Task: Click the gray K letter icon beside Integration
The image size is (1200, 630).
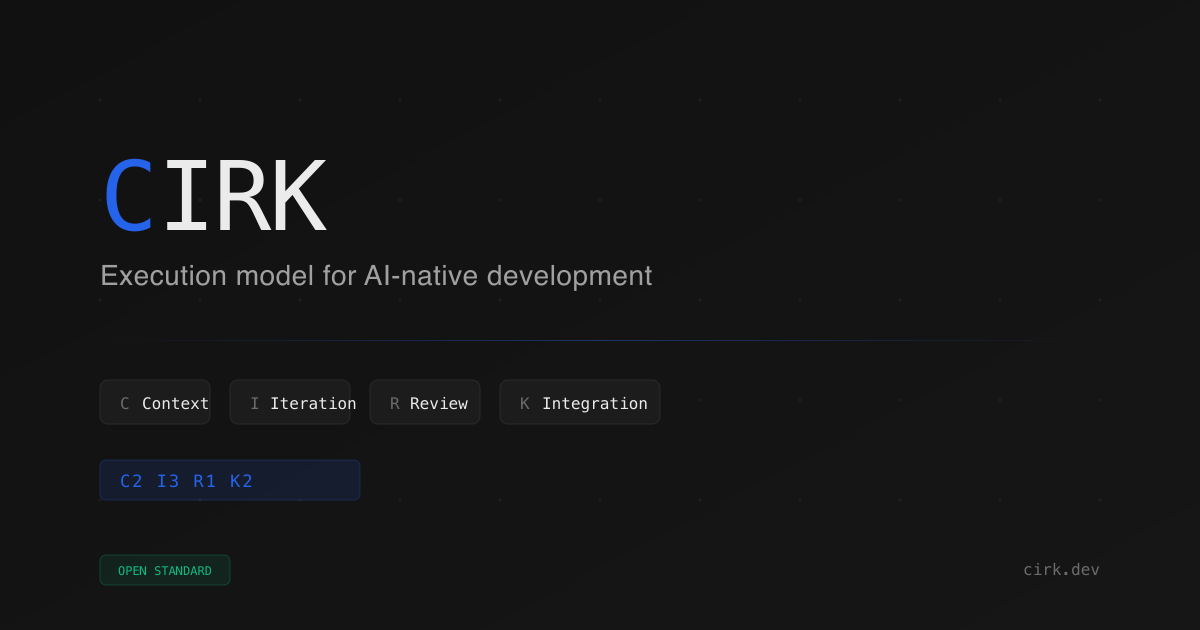Action: (525, 404)
